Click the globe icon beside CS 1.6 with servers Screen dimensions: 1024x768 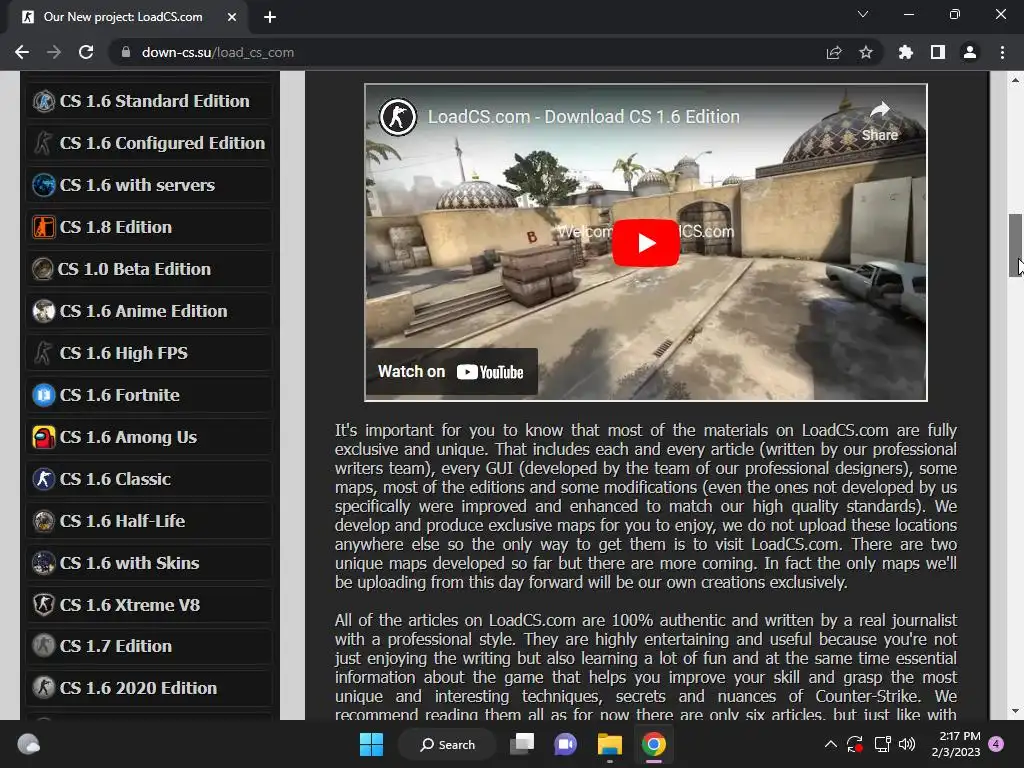(44, 185)
